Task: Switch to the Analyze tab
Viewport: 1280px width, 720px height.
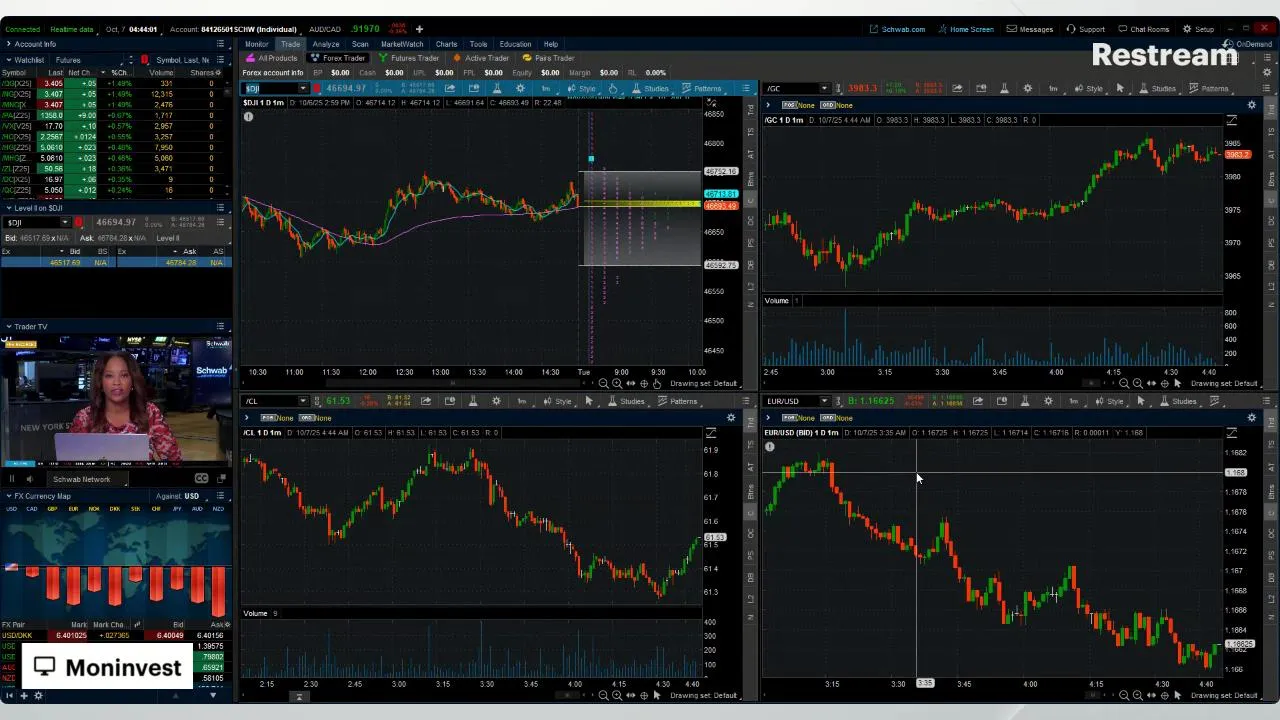Action: [325, 44]
